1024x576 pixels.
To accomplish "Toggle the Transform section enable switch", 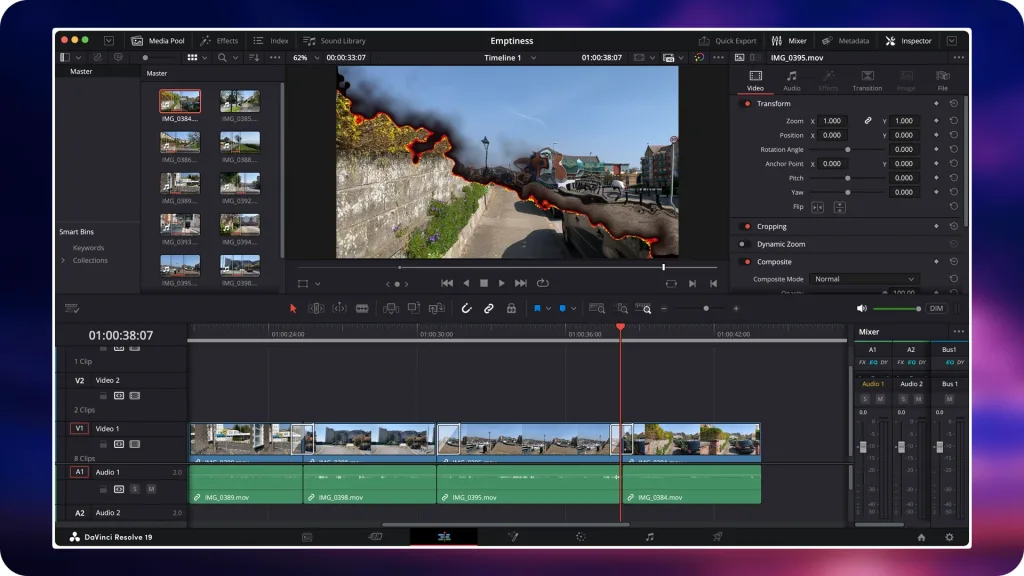I will click(x=746, y=104).
